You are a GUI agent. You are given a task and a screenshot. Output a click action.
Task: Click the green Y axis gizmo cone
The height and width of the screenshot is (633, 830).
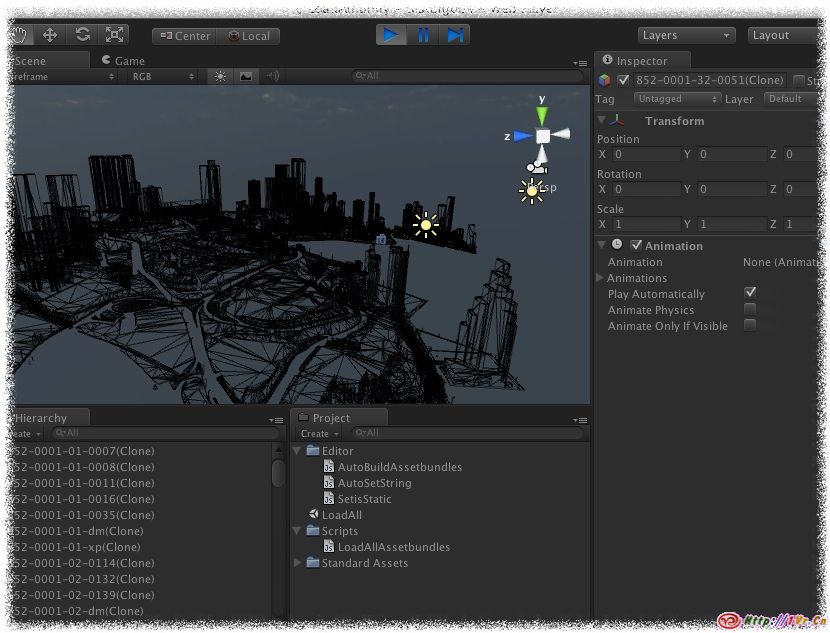click(x=542, y=113)
